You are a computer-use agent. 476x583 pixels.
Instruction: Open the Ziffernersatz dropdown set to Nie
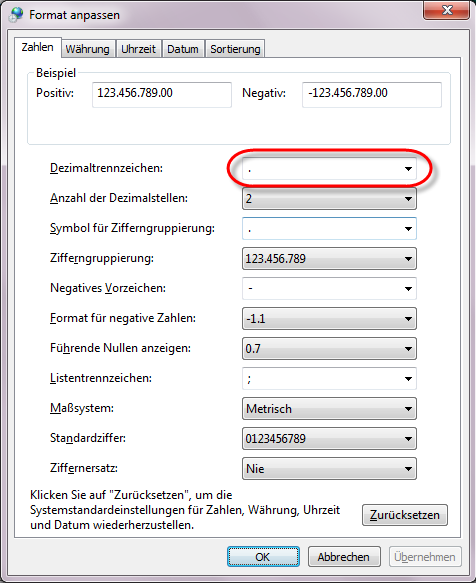(329, 468)
